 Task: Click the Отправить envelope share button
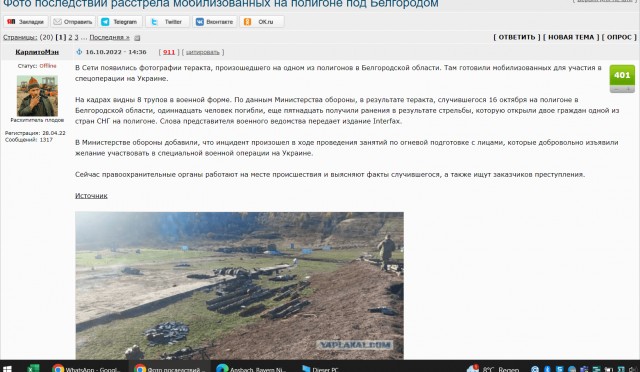tap(73, 22)
